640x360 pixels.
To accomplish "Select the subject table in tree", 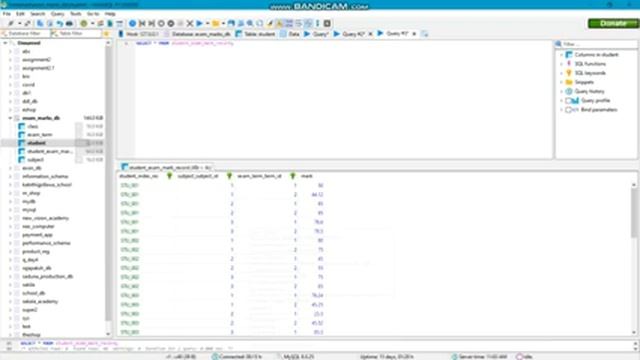I will [35, 160].
